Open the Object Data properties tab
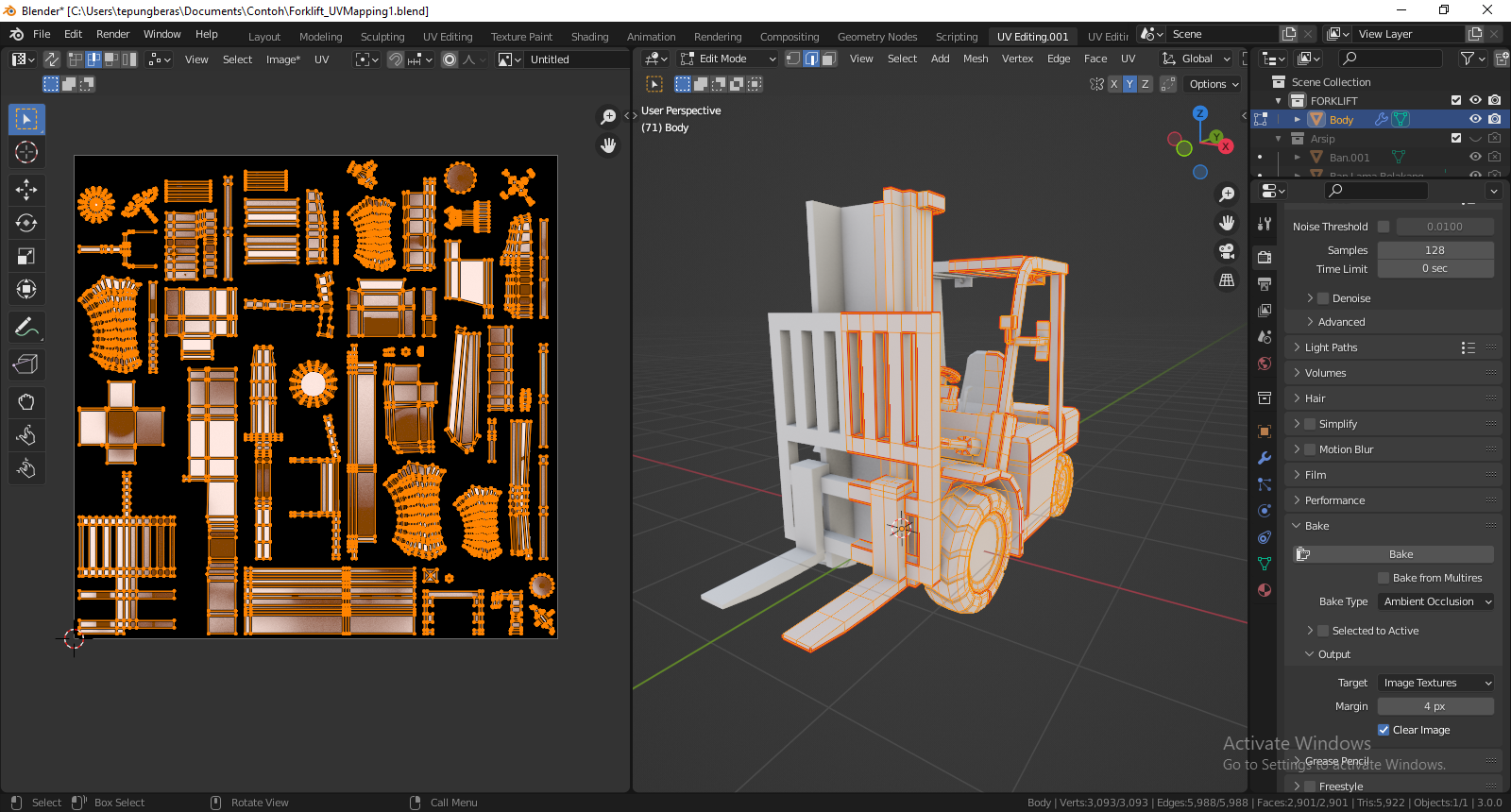 point(1265,564)
